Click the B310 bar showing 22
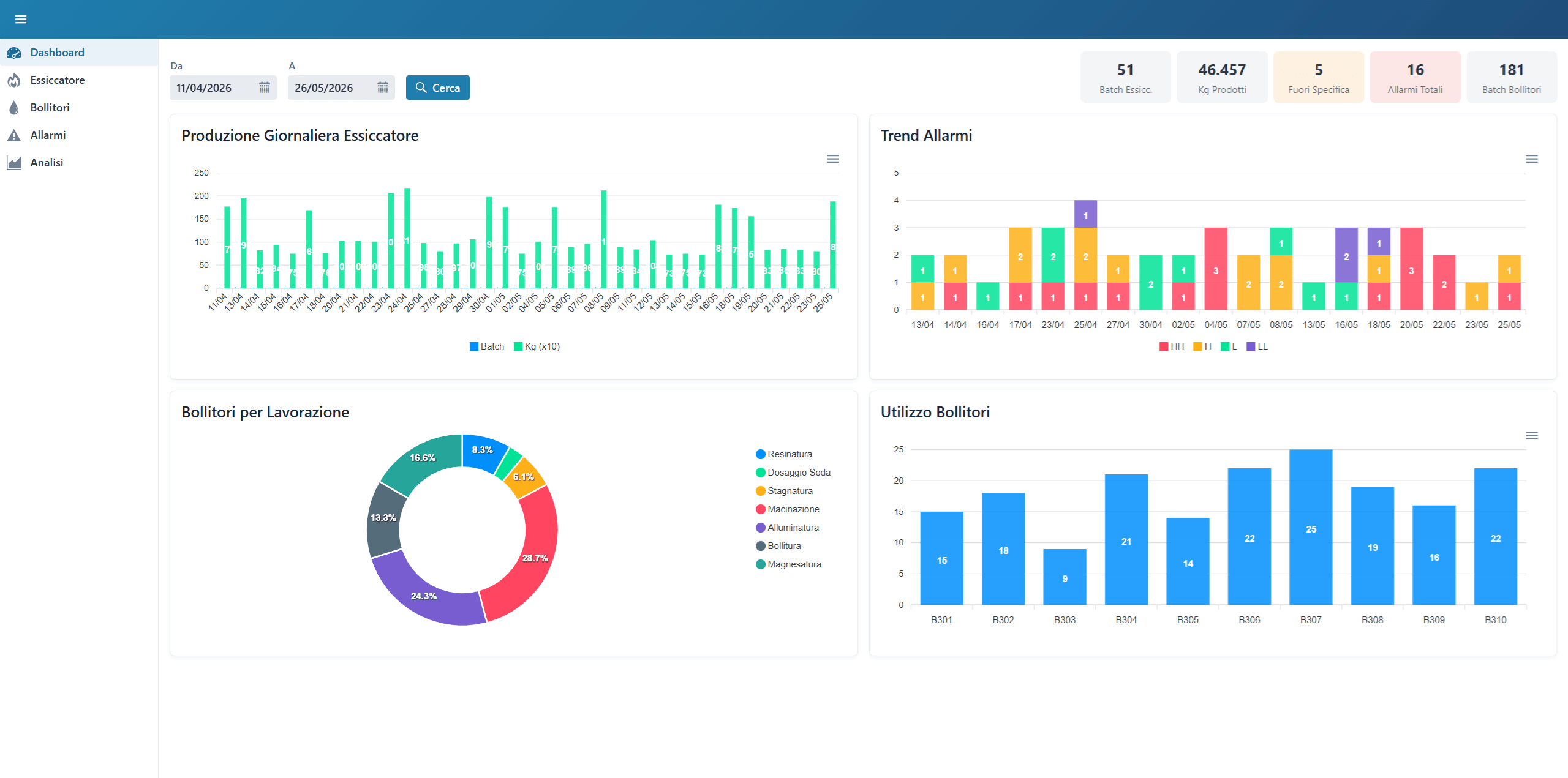Screen dimensions: 1568x778 [x=1496, y=536]
